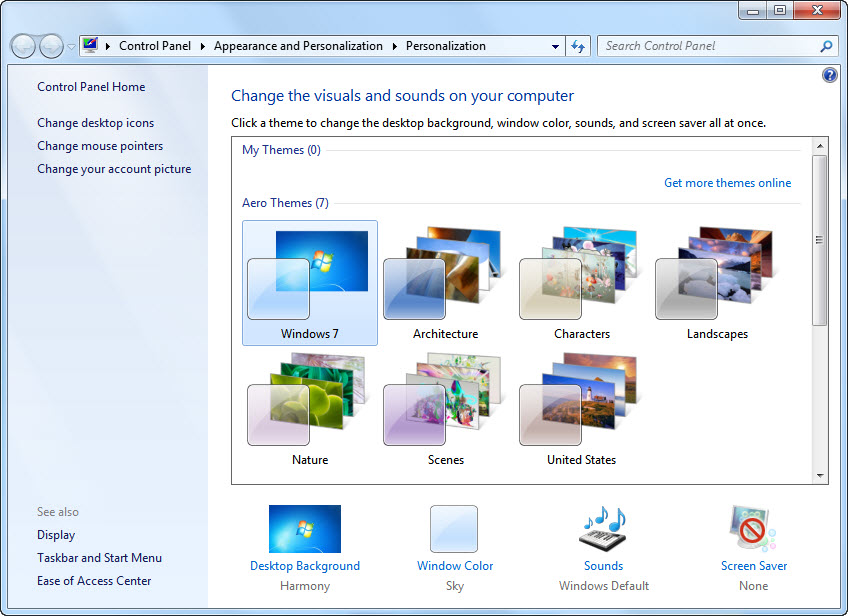Open Get more themes online

(x=727, y=183)
